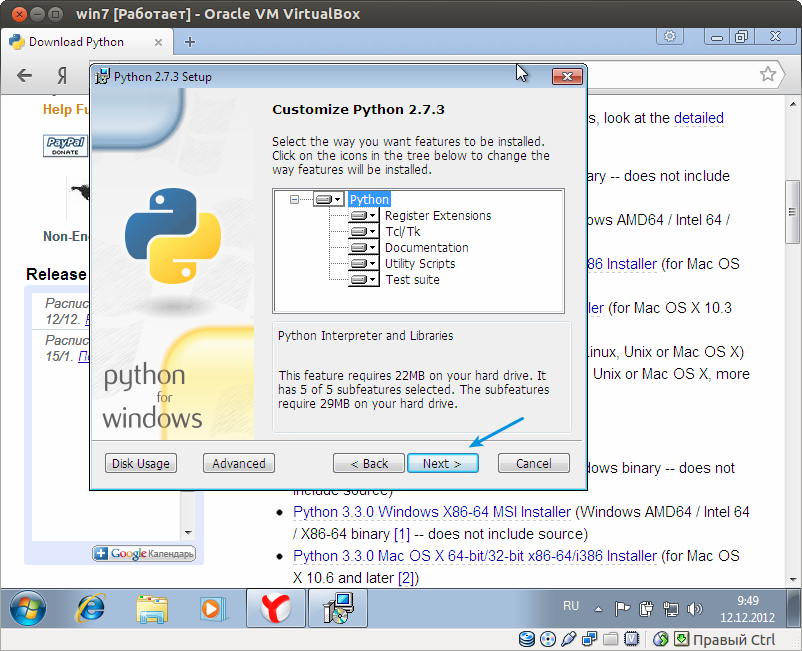The height and width of the screenshot is (651, 802).
Task: Select Tcl/Tk in feature tree
Action: tap(403, 232)
